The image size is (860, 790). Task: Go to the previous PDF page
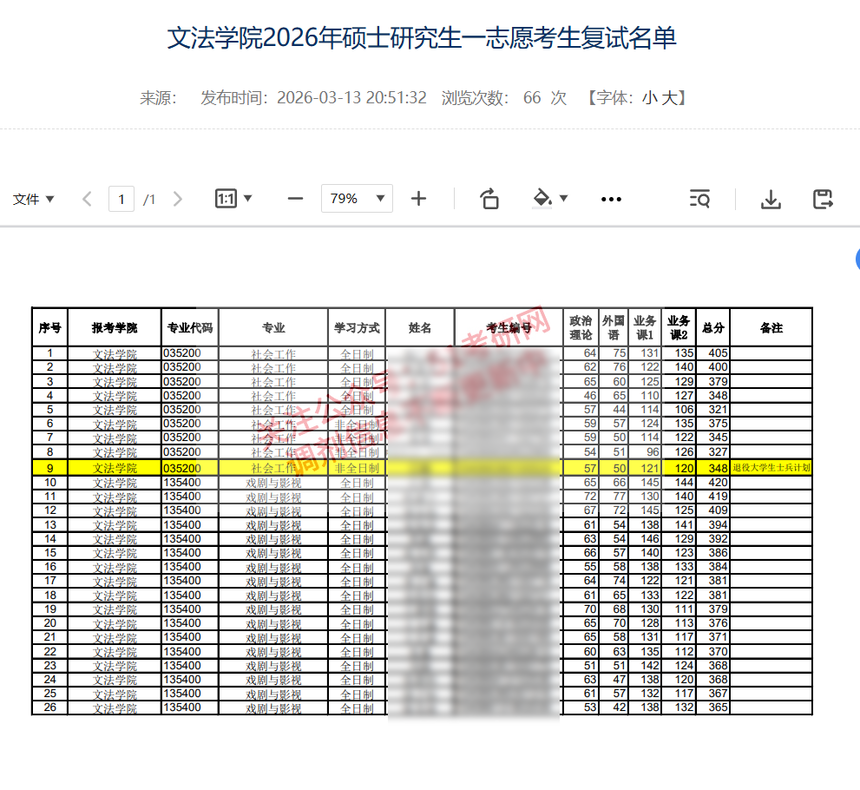pos(87,199)
